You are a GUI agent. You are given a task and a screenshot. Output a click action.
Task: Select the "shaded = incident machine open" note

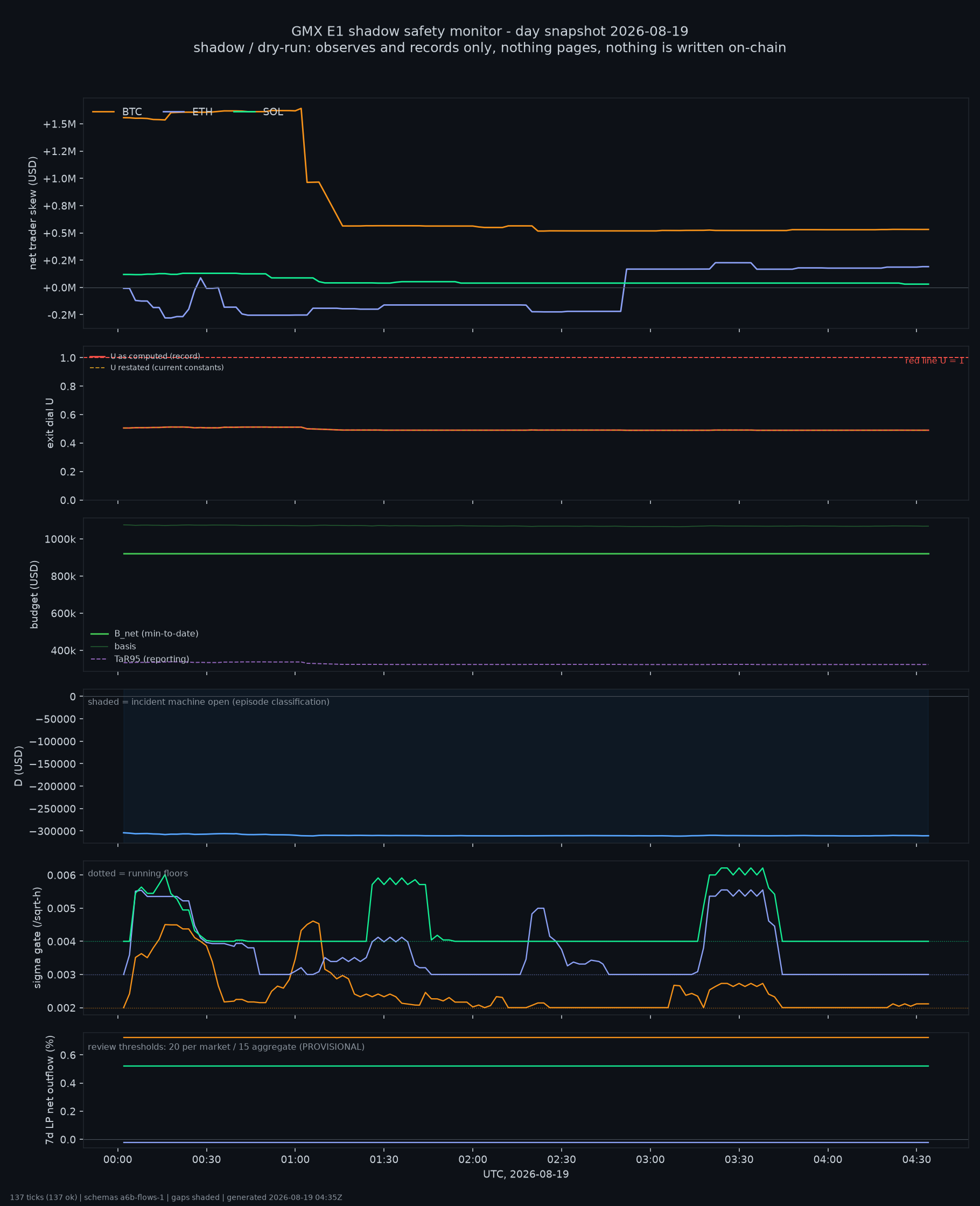point(209,702)
